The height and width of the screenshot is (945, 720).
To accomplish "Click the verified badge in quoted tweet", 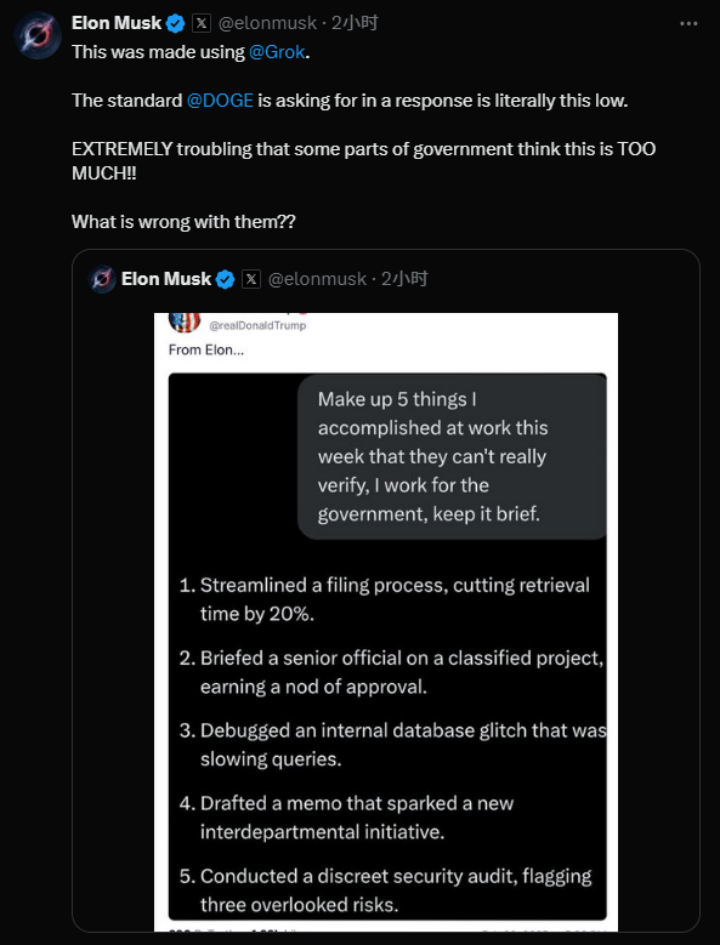I will tap(226, 279).
